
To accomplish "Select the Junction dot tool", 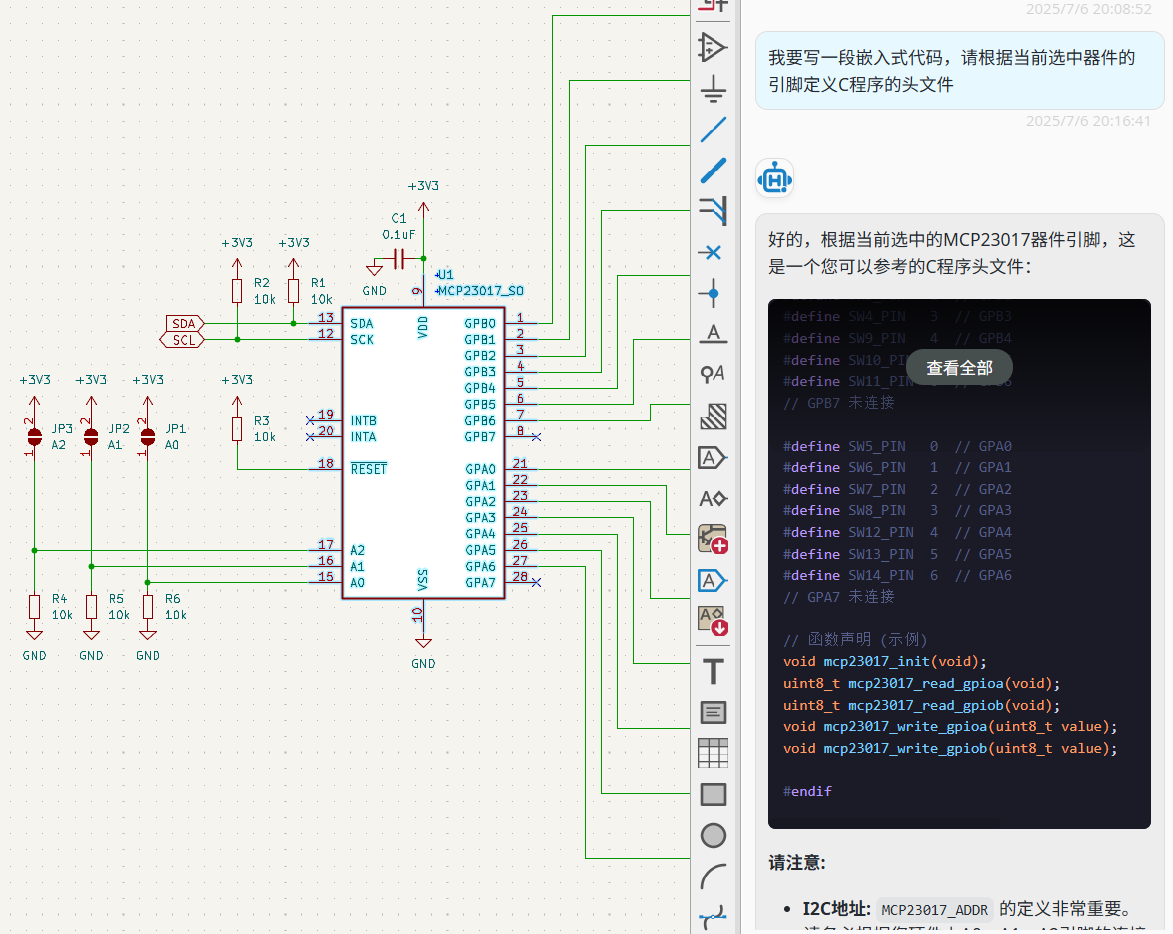I will [x=713, y=292].
